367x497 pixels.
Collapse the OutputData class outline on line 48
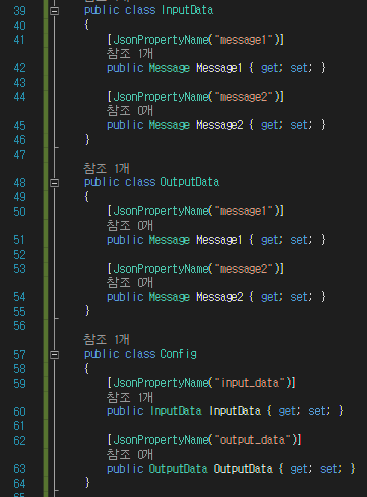(x=54, y=183)
